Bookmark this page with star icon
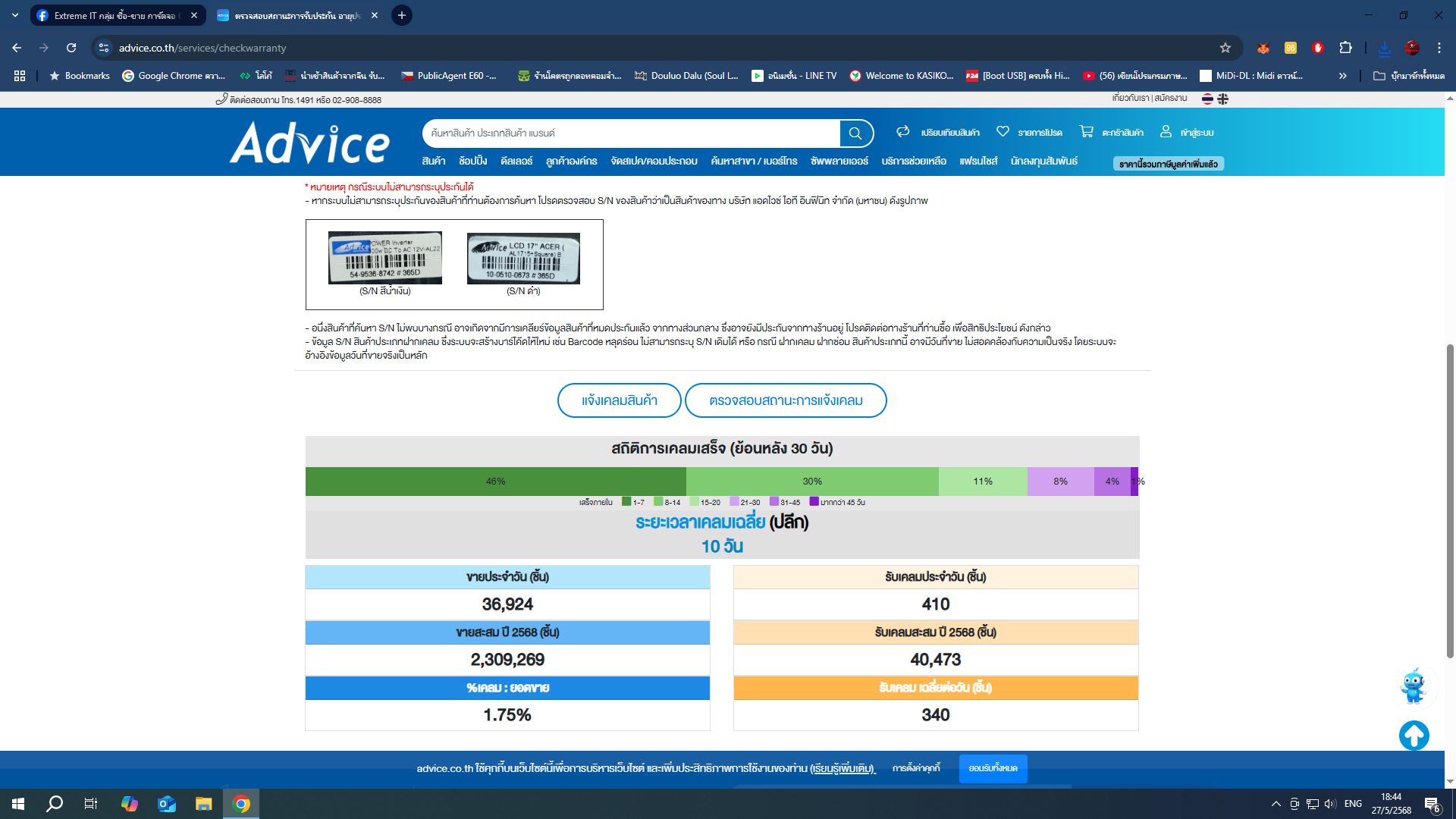 tap(1225, 48)
